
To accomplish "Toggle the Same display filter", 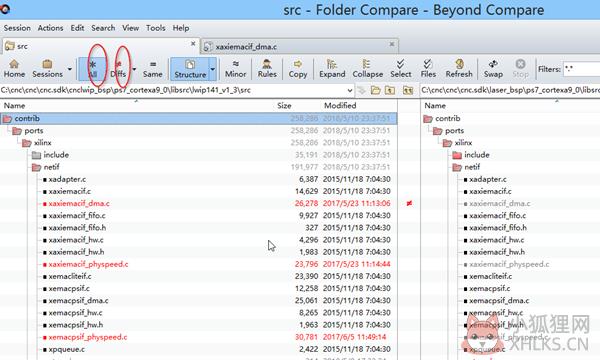I will click(x=152, y=69).
